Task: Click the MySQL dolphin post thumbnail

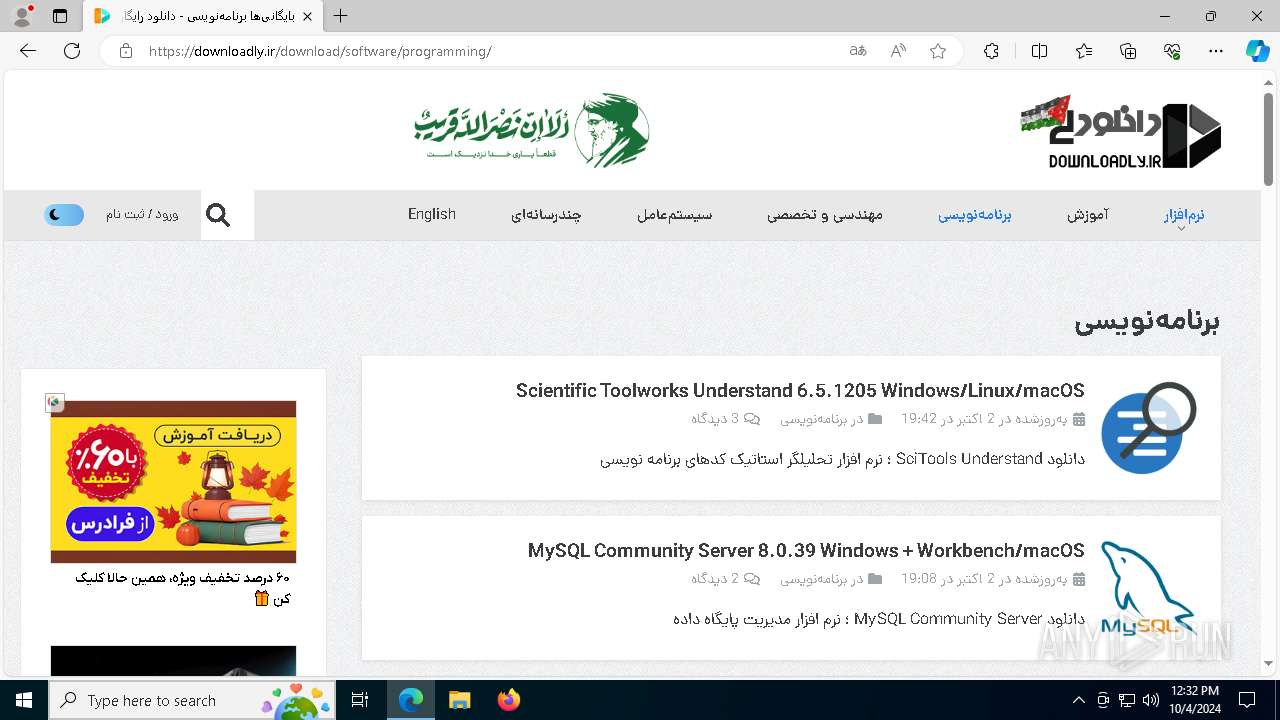Action: [1149, 588]
